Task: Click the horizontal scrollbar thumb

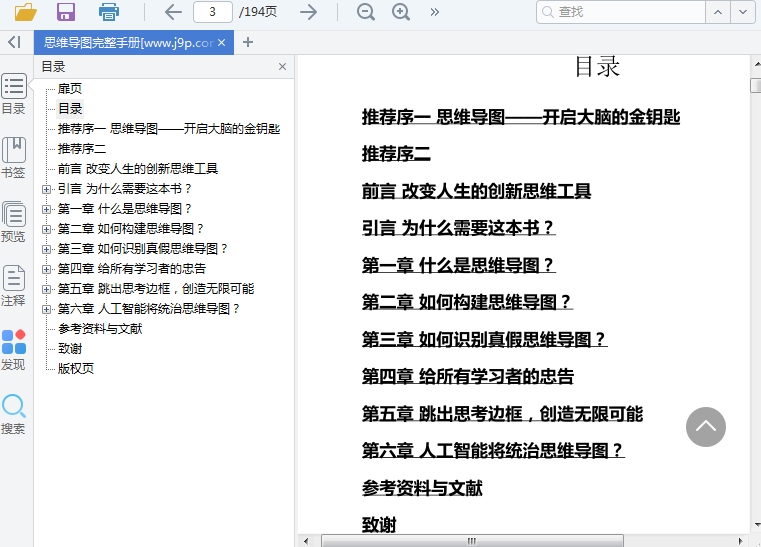Action: coord(472,541)
